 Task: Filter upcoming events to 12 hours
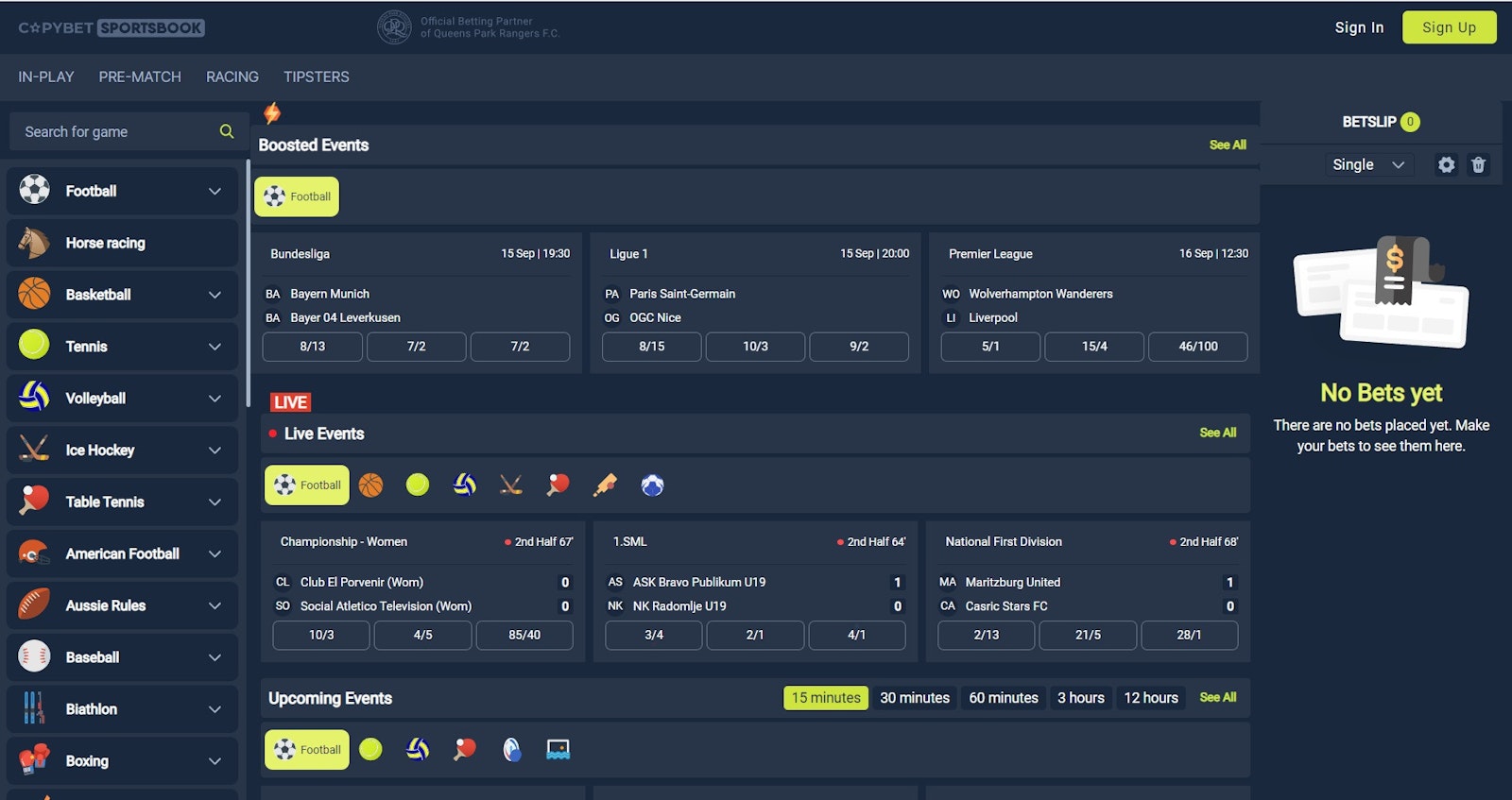(1150, 698)
